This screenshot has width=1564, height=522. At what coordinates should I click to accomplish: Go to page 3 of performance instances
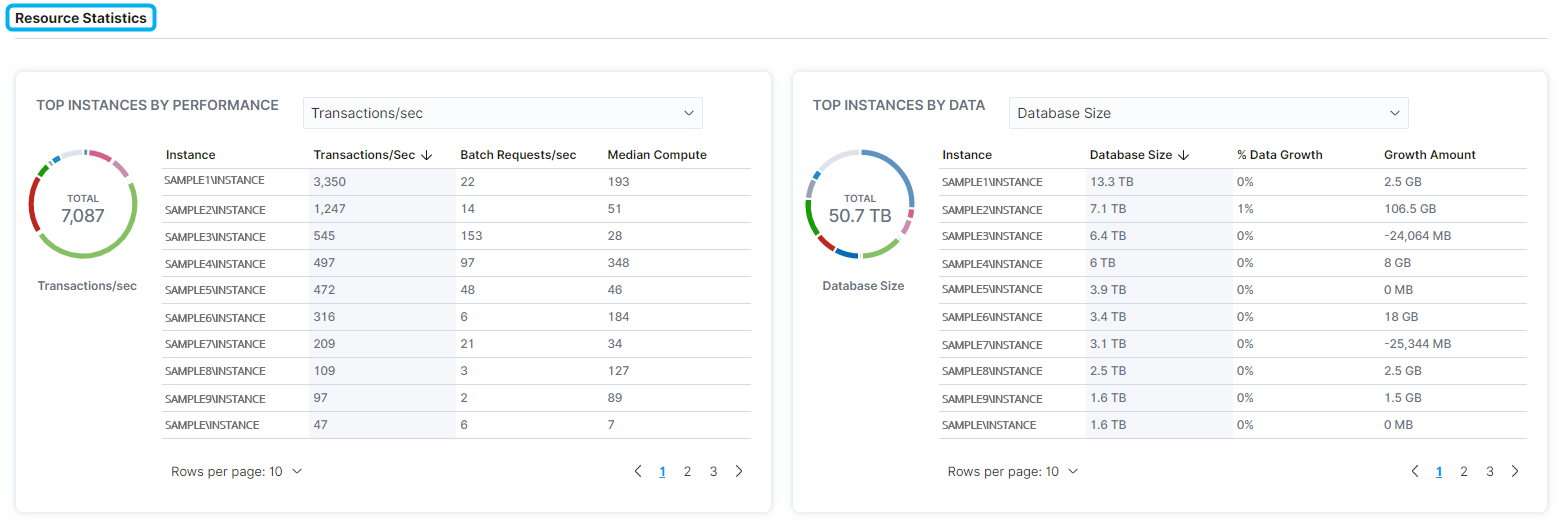[x=713, y=472]
